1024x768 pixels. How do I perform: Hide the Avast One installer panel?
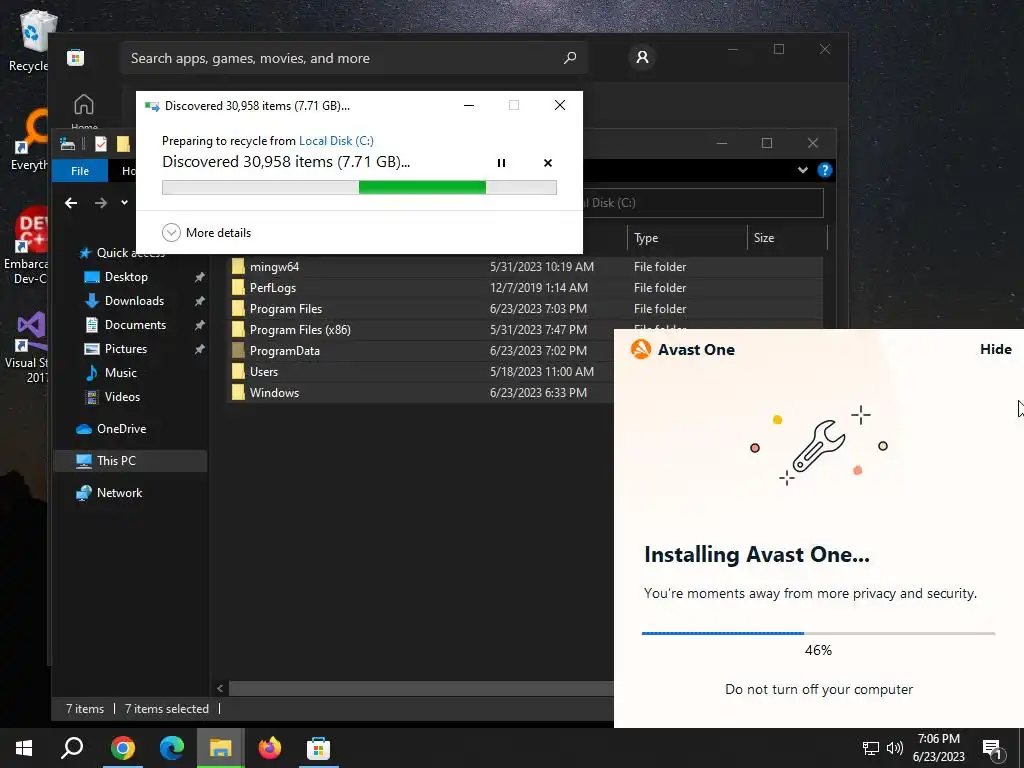tap(995, 349)
